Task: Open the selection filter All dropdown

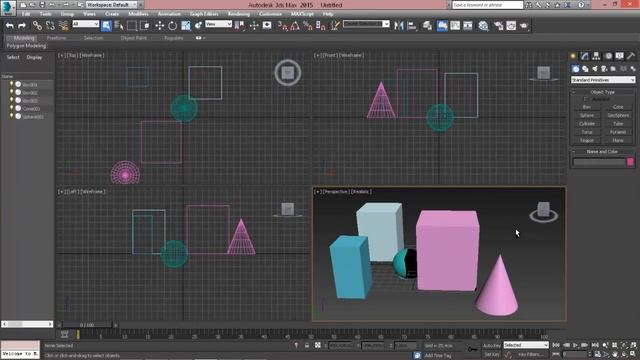Action: tap(85, 24)
